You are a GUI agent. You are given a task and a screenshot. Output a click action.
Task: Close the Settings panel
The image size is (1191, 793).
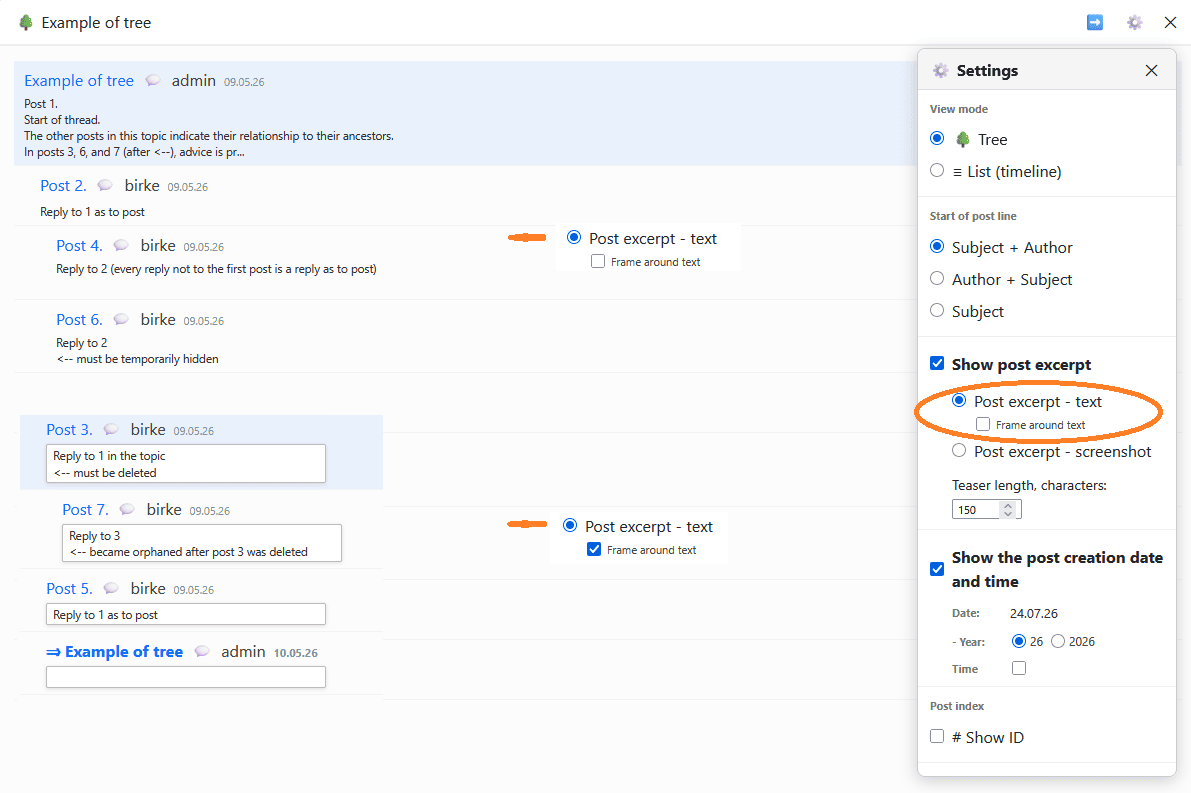(1152, 71)
